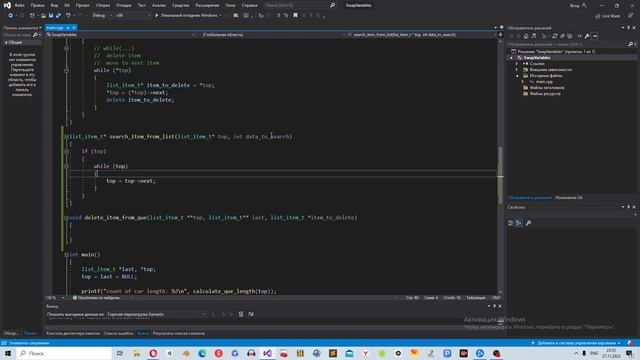
Task: Open the zoom level dropdown
Action: point(55,298)
